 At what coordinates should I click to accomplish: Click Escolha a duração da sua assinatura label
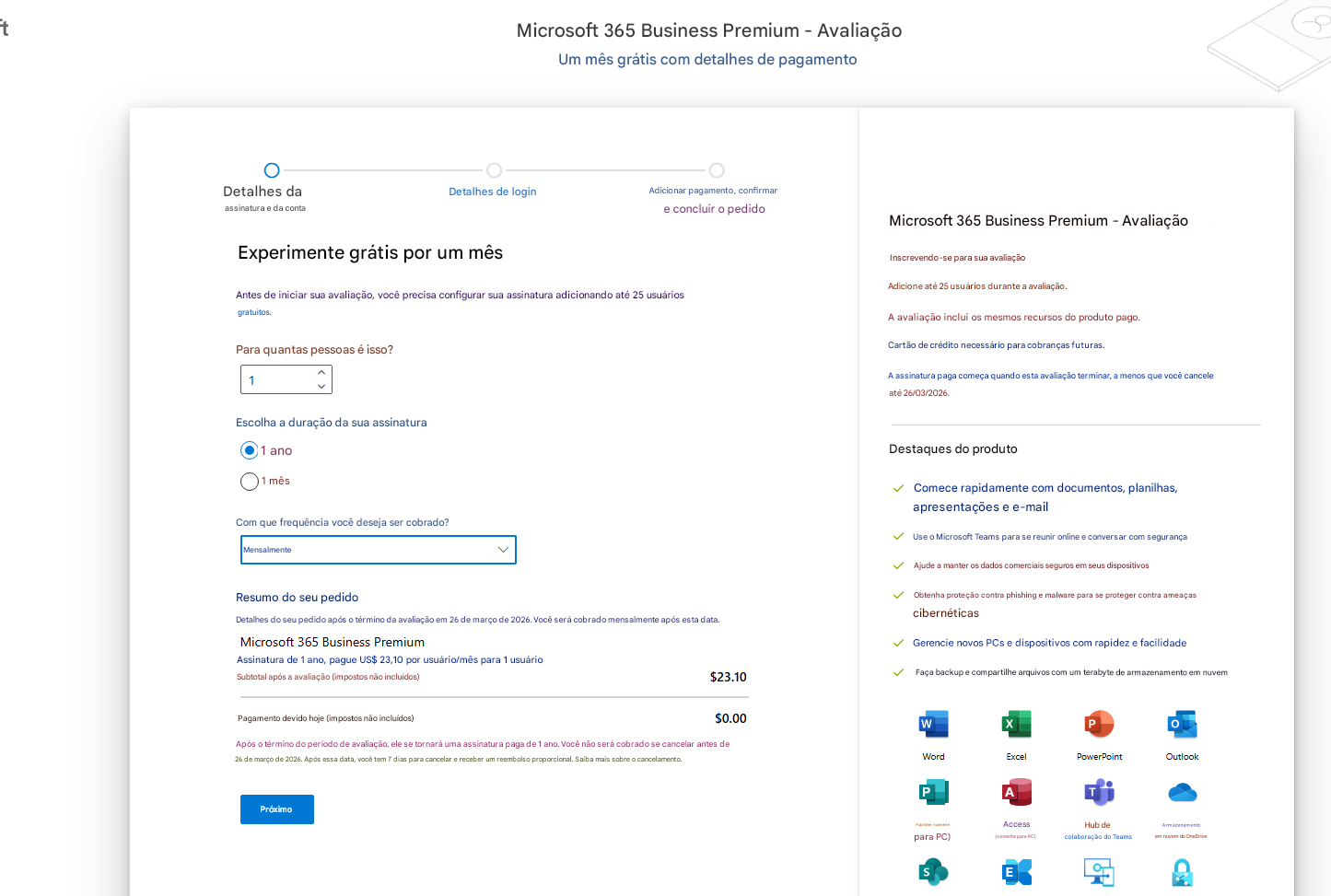coord(332,423)
